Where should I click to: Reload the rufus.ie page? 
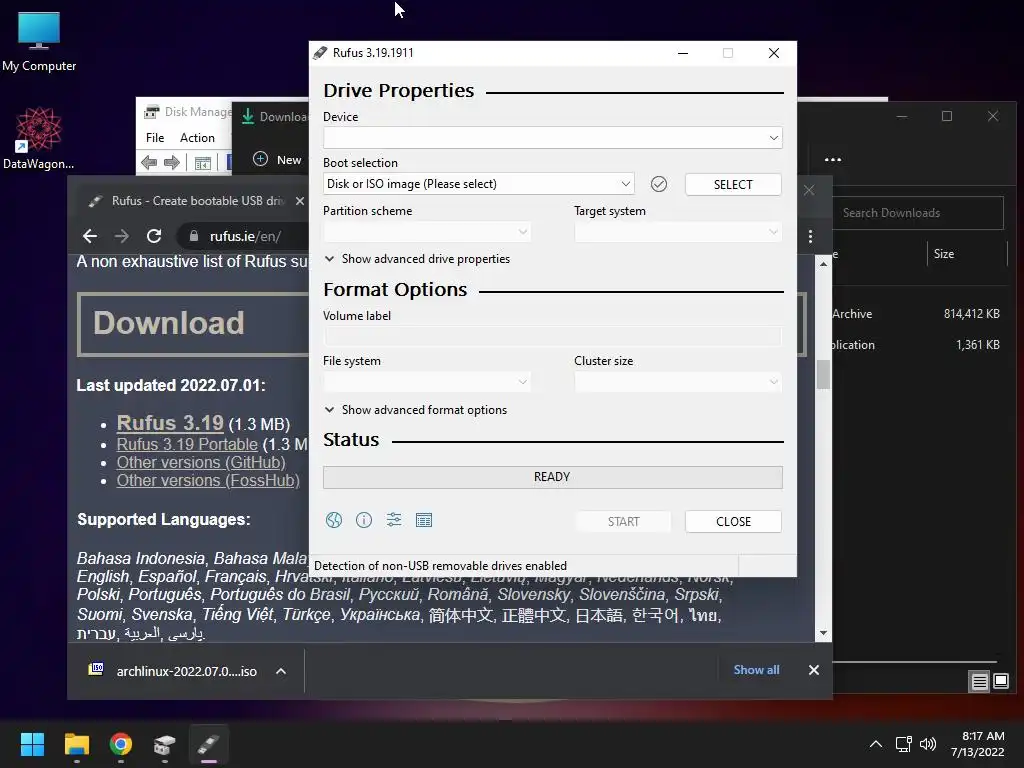153,236
